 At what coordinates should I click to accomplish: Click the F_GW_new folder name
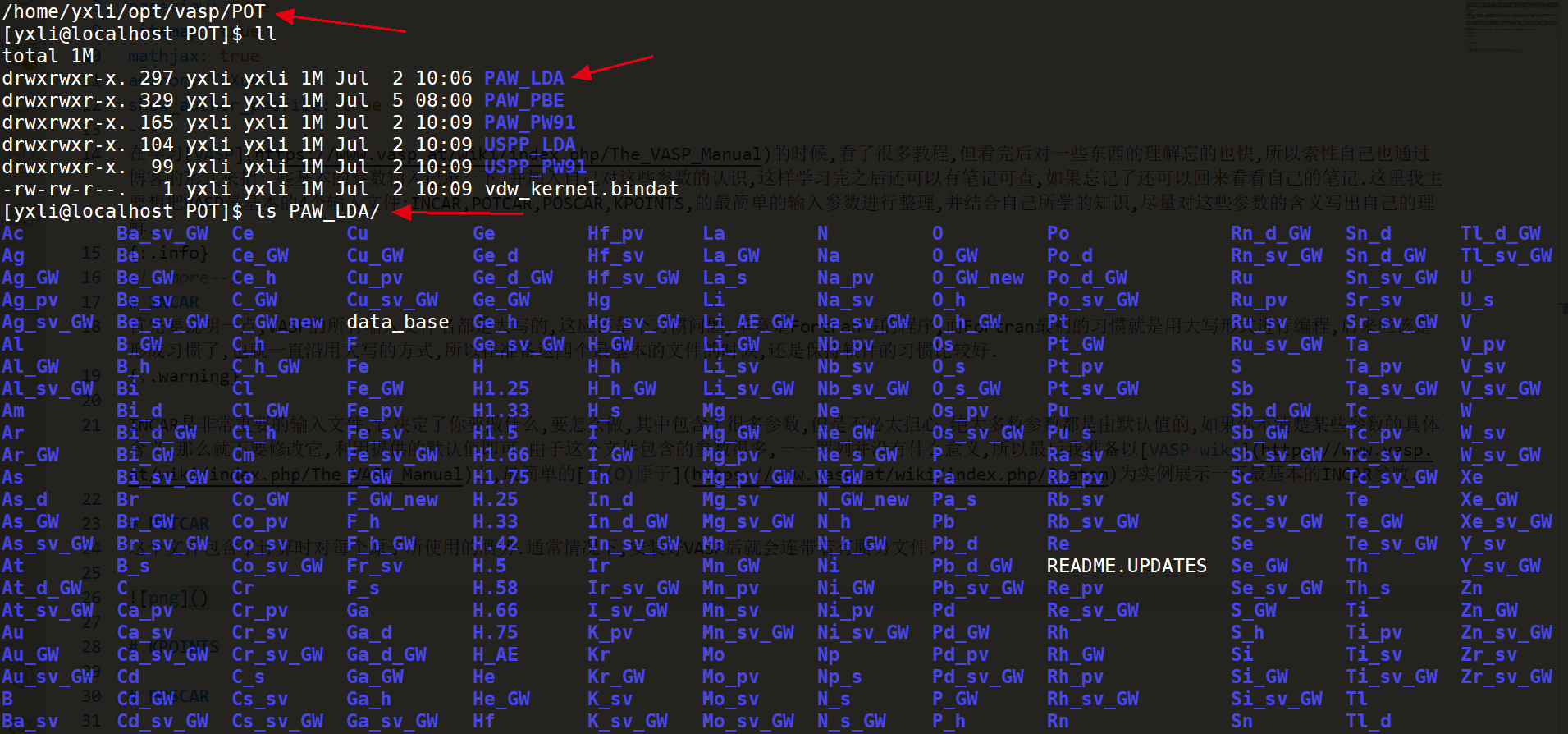(x=392, y=499)
